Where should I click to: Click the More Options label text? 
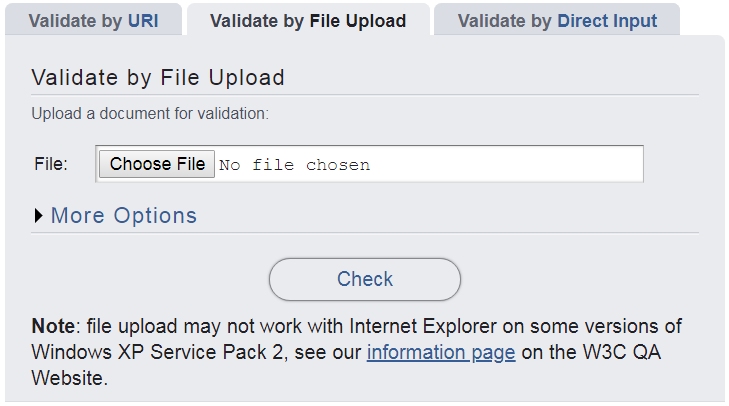(124, 216)
